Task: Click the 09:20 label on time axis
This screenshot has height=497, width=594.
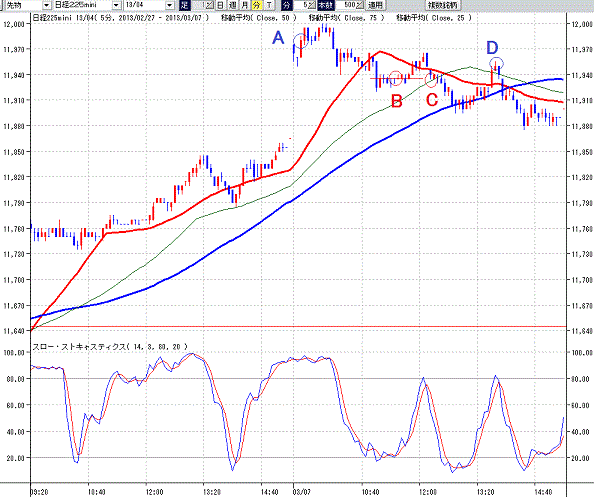Action: coord(39,492)
